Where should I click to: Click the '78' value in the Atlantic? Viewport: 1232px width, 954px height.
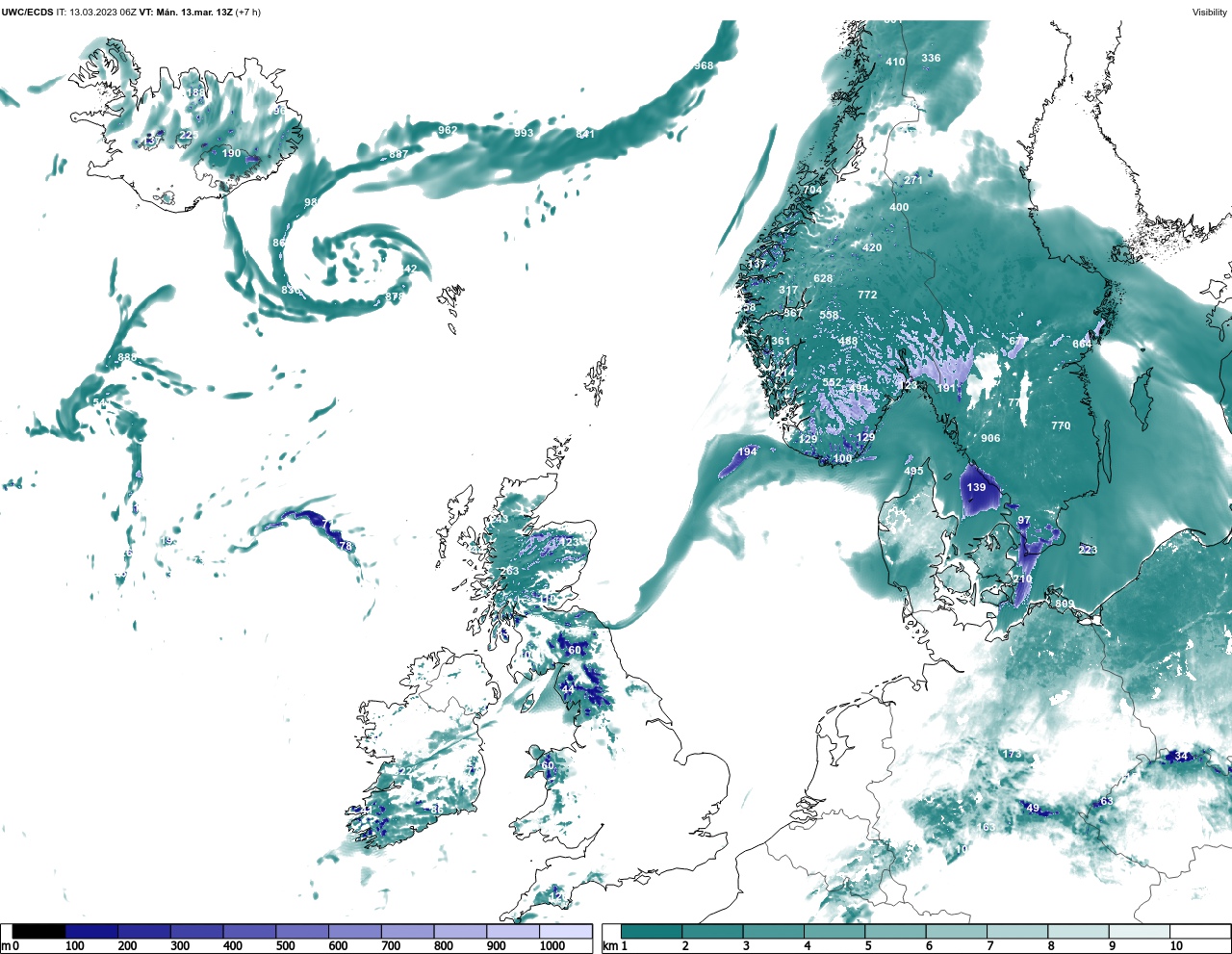(346, 546)
